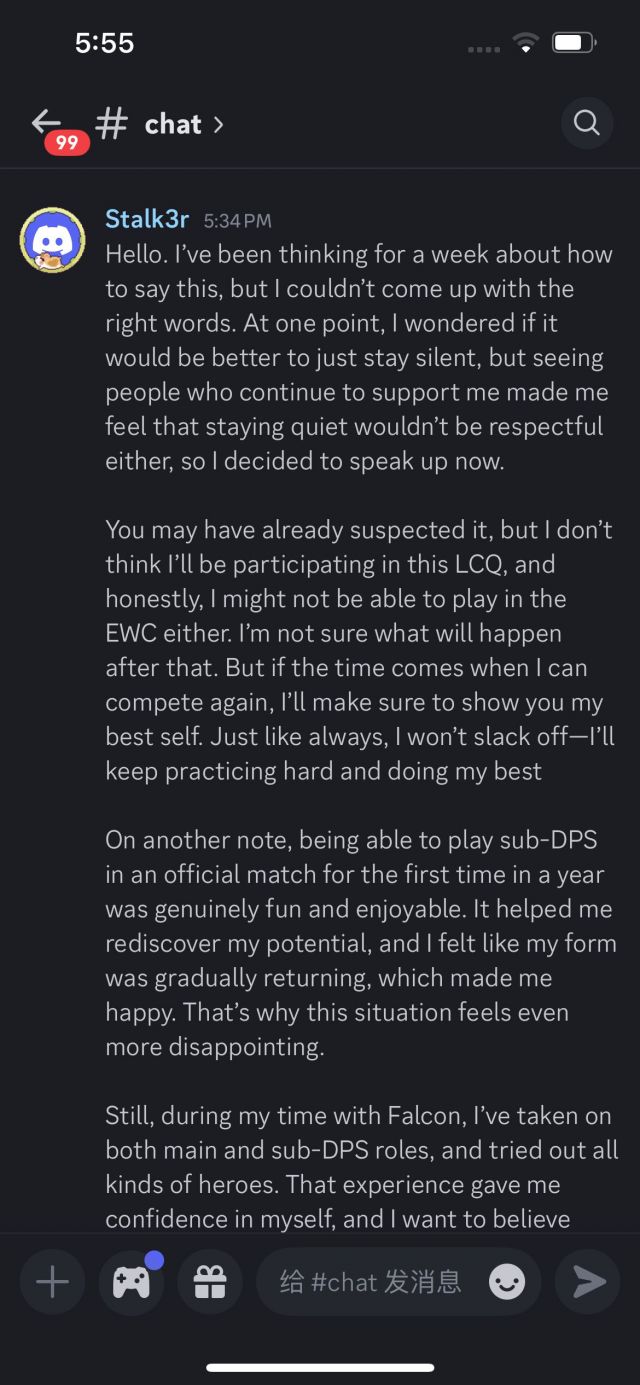
Task: Tap the 5:34 PM message timestamp
Action: pyautogui.click(x=237, y=221)
